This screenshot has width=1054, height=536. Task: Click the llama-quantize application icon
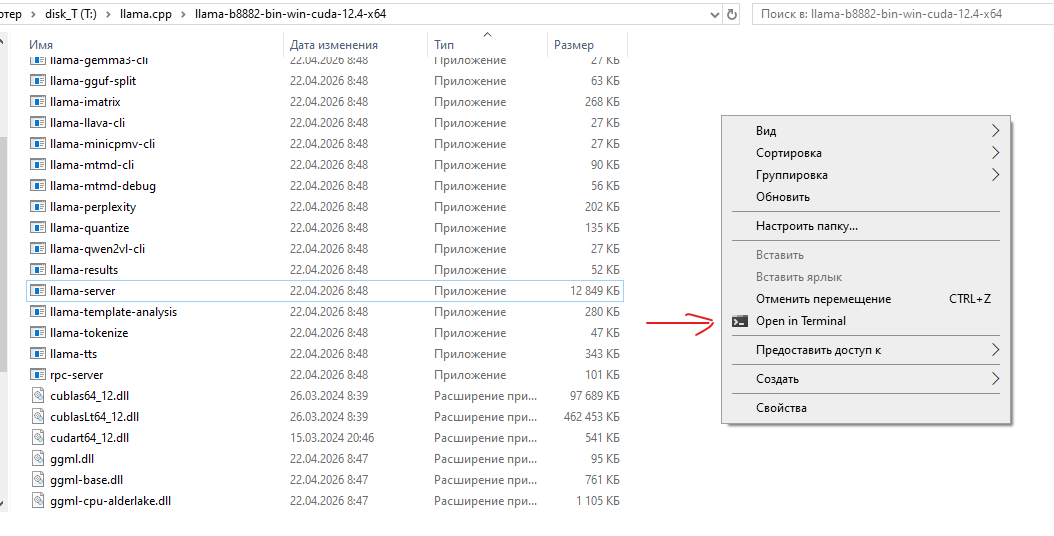click(x=39, y=228)
